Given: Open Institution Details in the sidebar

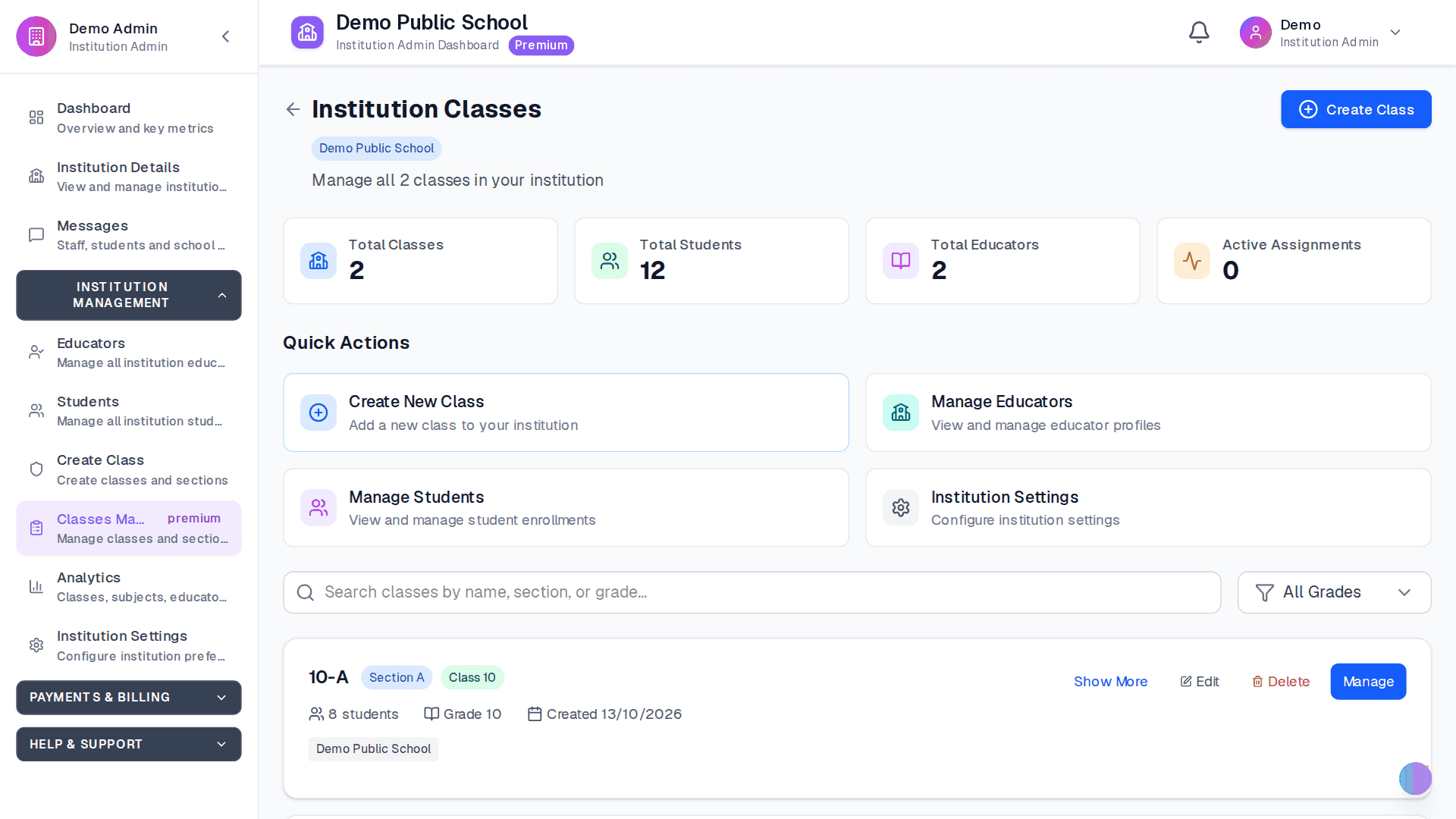Looking at the screenshot, I should [x=129, y=177].
